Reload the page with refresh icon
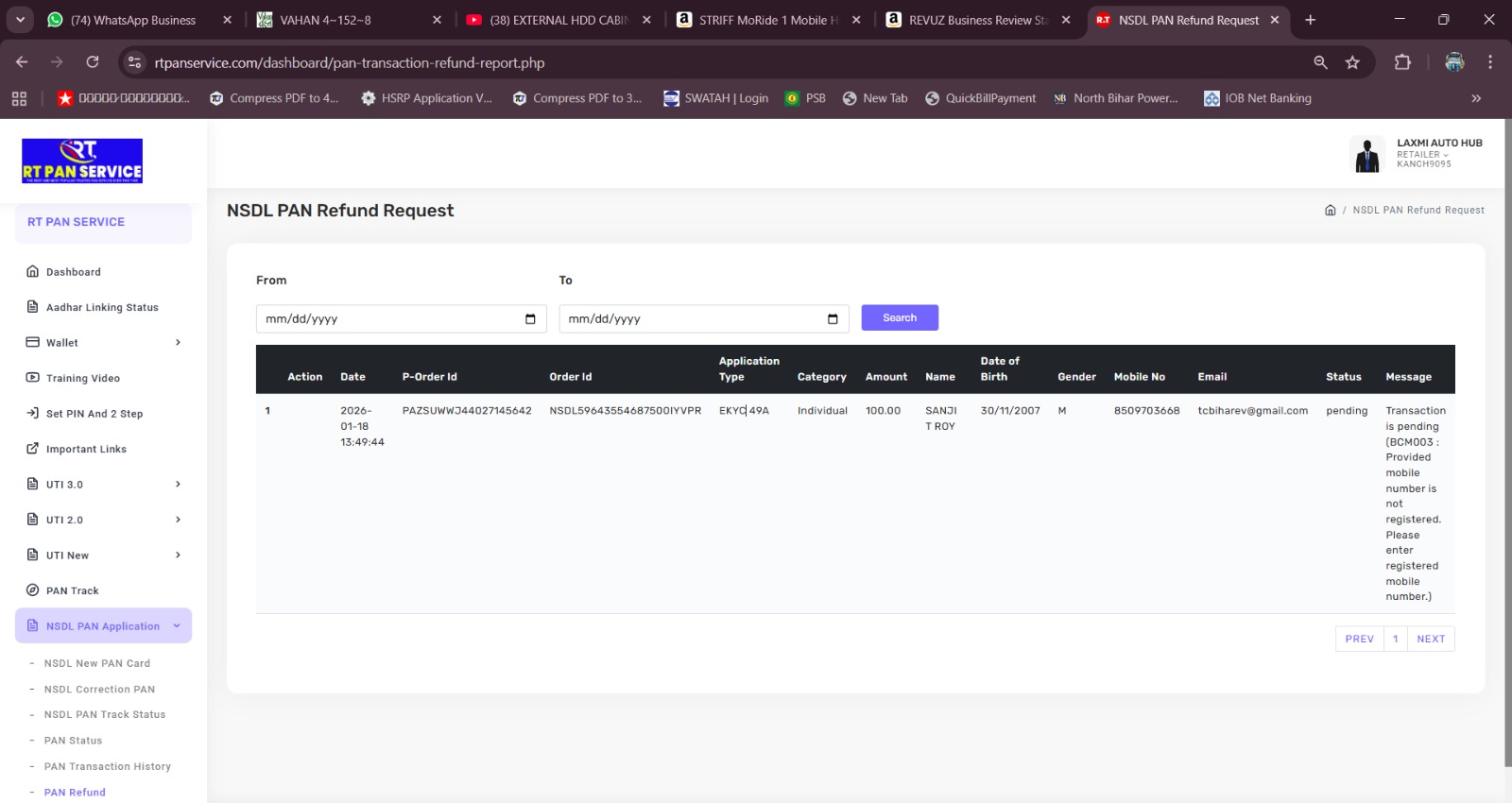This screenshot has height=803, width=1512. [93, 62]
